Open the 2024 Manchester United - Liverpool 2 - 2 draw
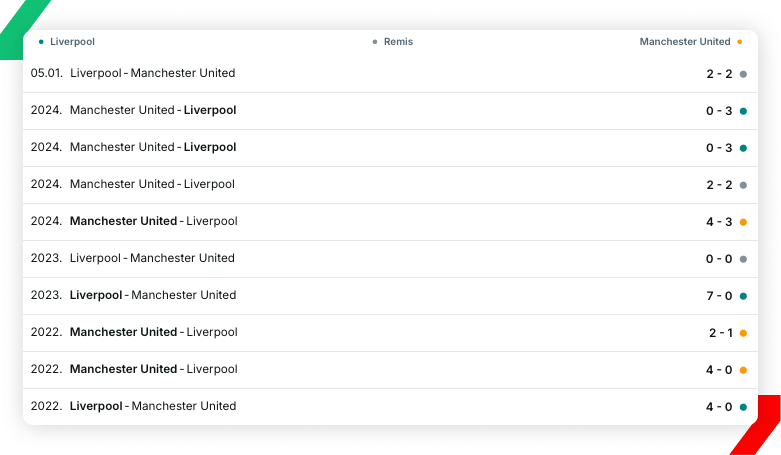 click(x=152, y=184)
